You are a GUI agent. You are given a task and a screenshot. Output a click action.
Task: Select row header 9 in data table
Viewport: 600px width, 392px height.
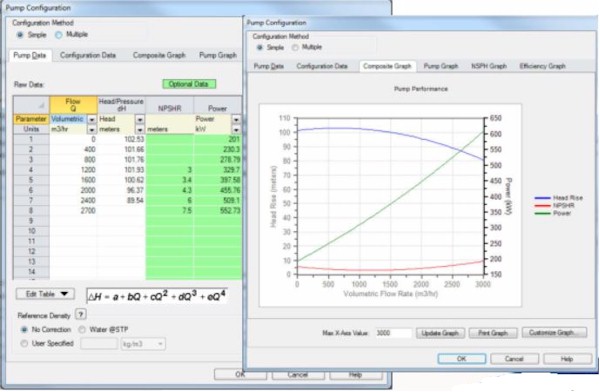pyautogui.click(x=31, y=221)
